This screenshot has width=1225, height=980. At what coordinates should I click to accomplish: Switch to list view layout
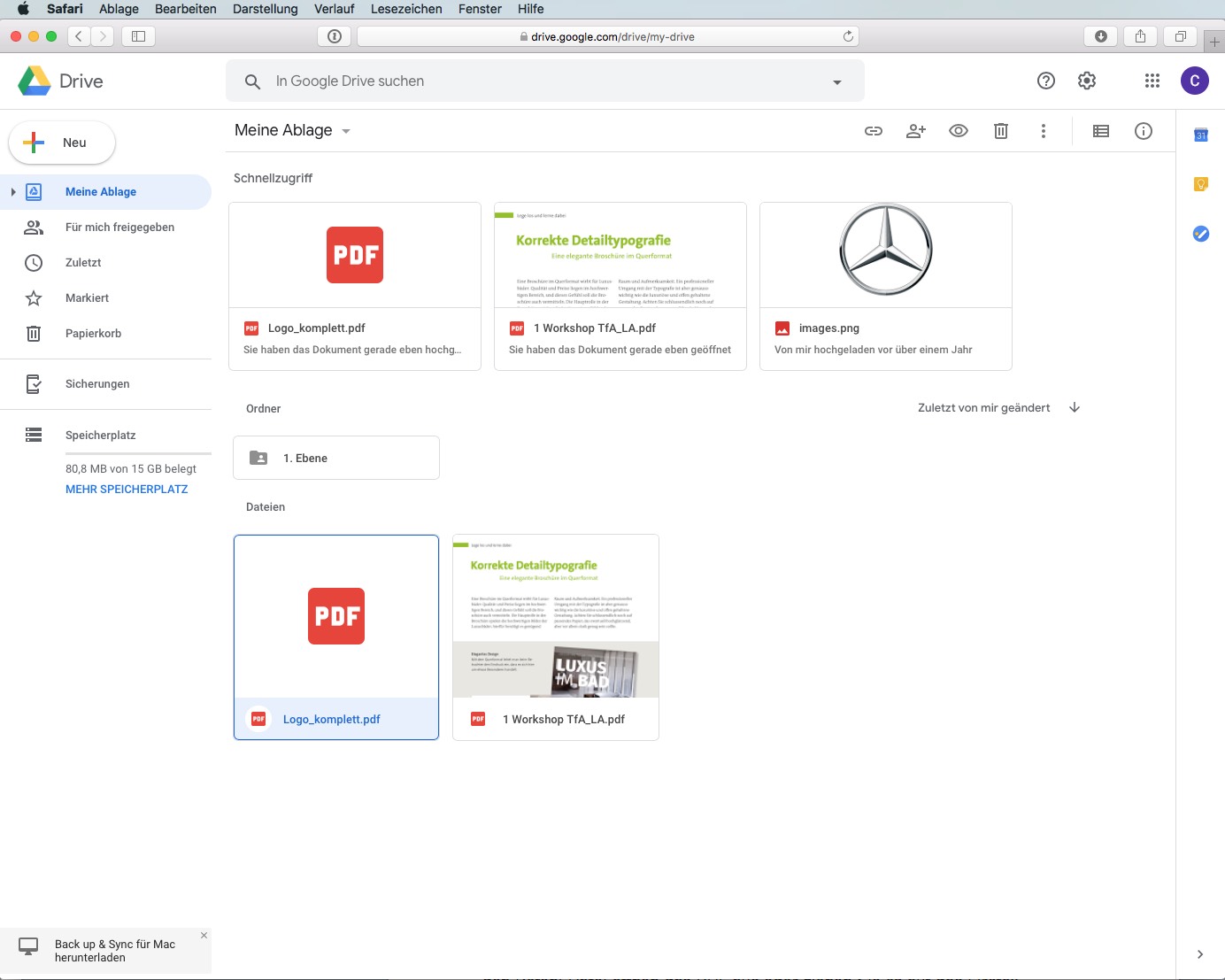[x=1101, y=131]
